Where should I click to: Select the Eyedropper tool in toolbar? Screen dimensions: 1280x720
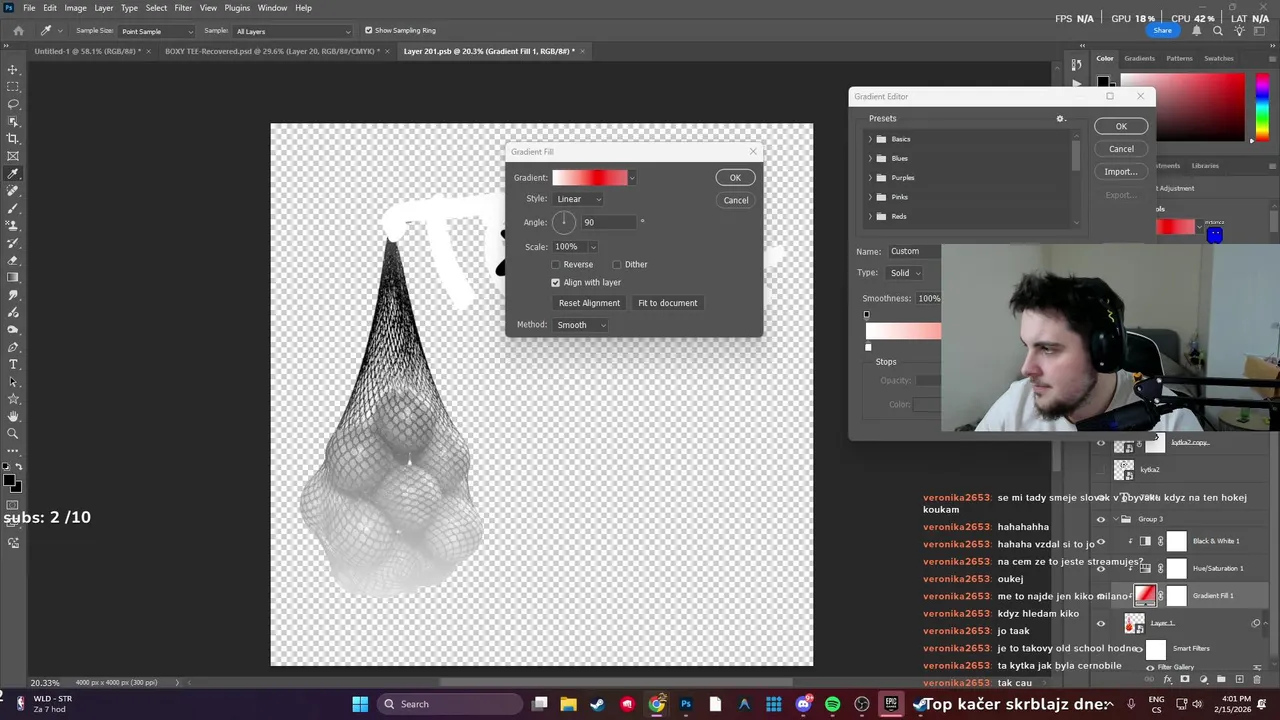coord(13,174)
